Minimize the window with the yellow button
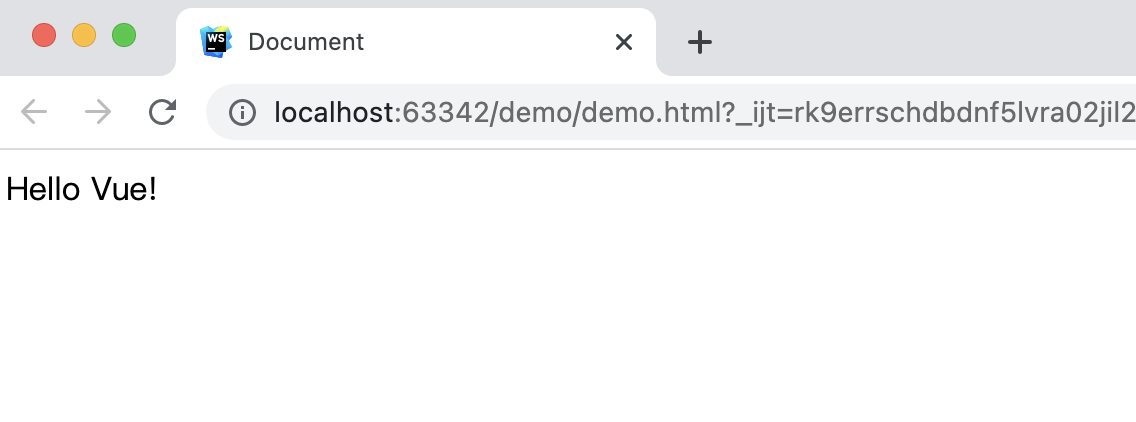The image size is (1136, 422). click(84, 35)
